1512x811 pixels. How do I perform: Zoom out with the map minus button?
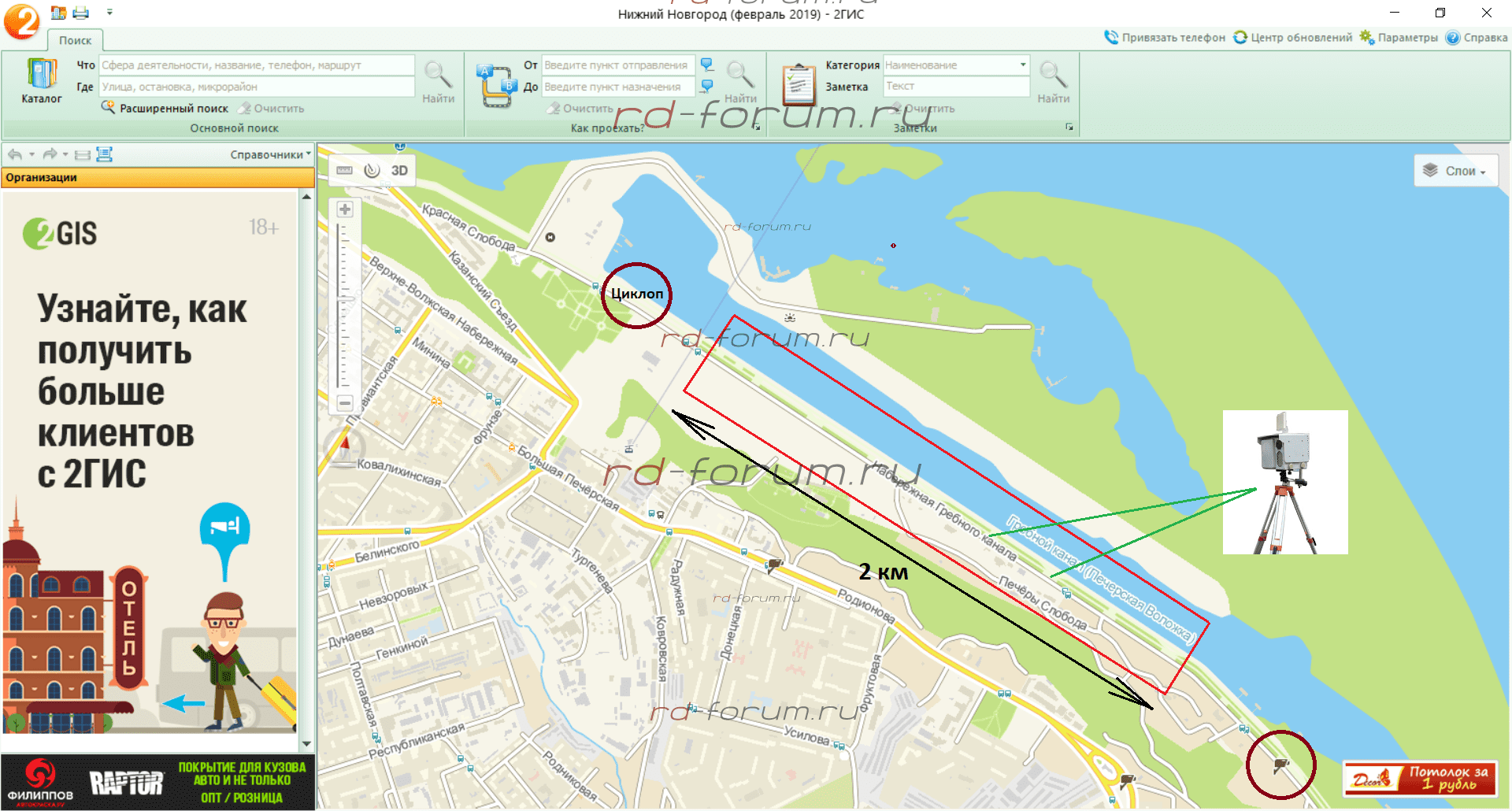pyautogui.click(x=344, y=402)
